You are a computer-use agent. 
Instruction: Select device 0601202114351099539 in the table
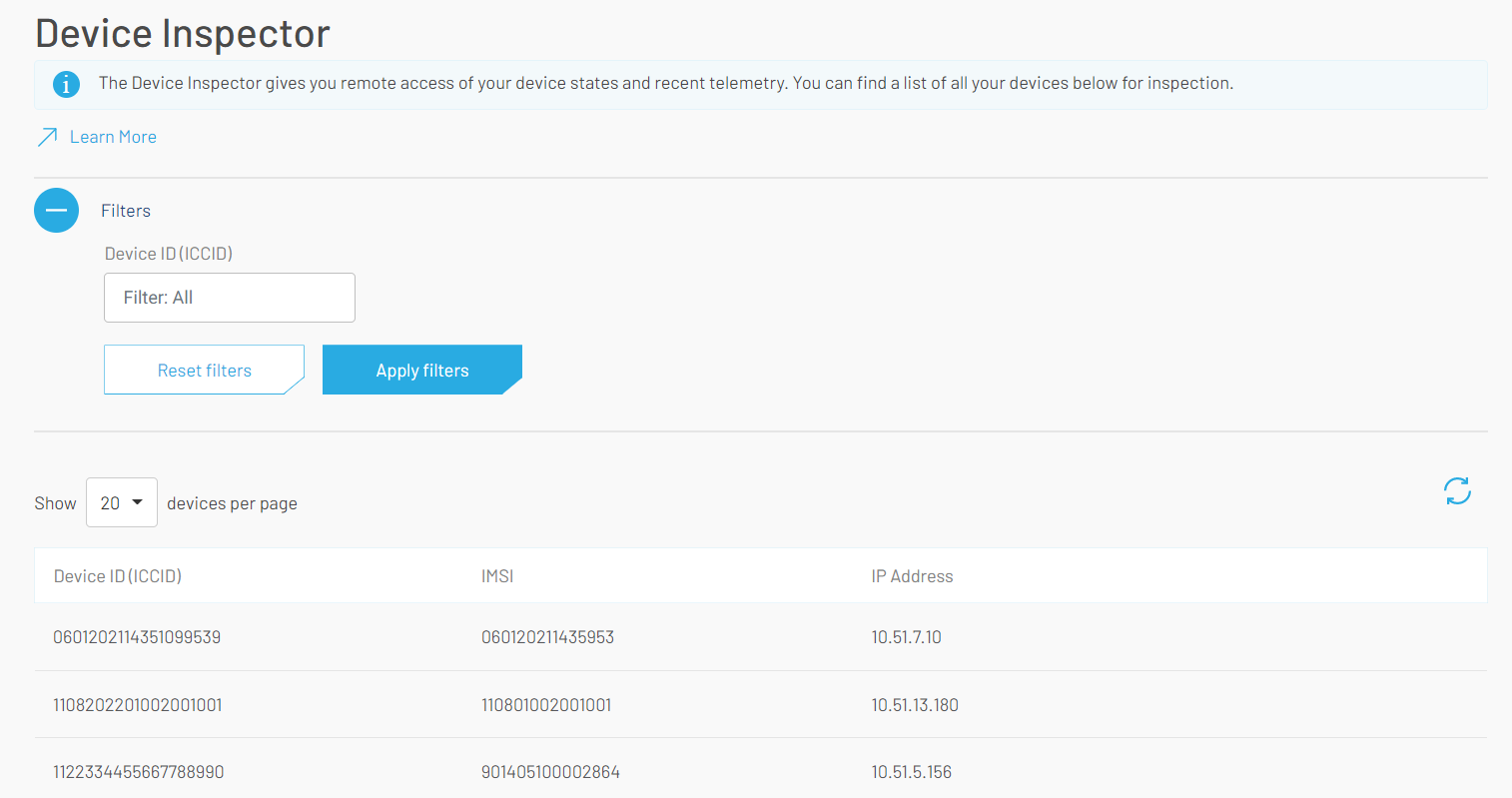pyautogui.click(x=137, y=636)
